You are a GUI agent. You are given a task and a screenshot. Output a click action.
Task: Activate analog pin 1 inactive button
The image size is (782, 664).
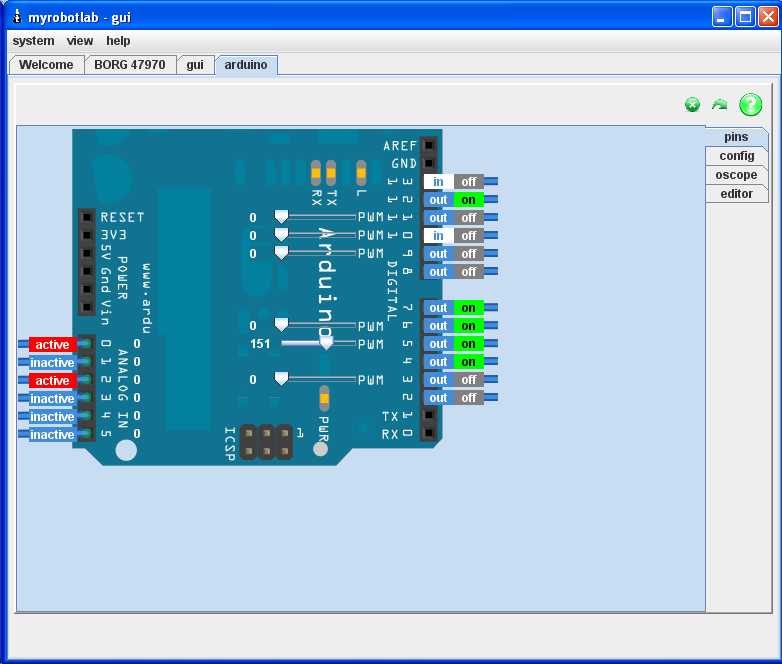52,362
